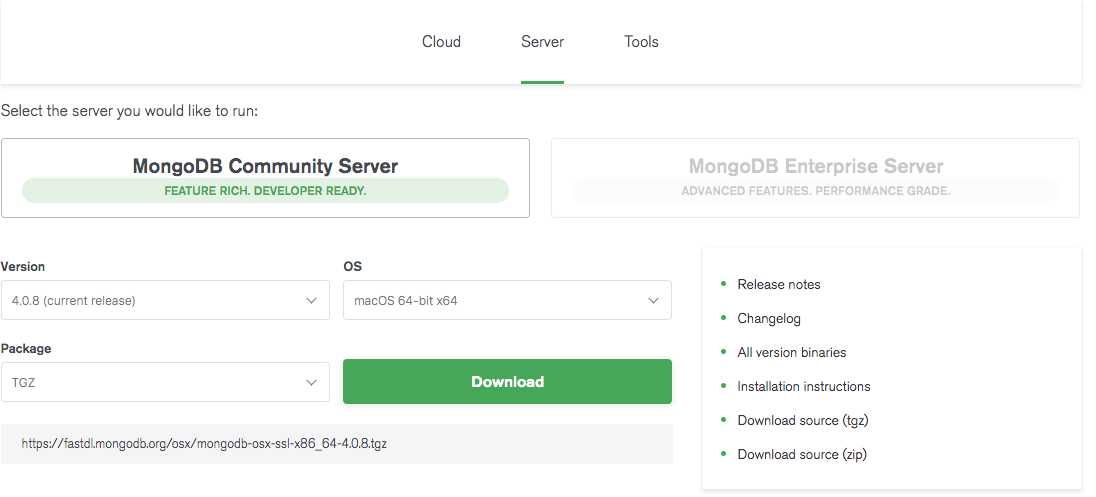Screen dimensions: 1096x497
Task: Choose MongoDB Enterprise Server card
Action: tap(815, 178)
